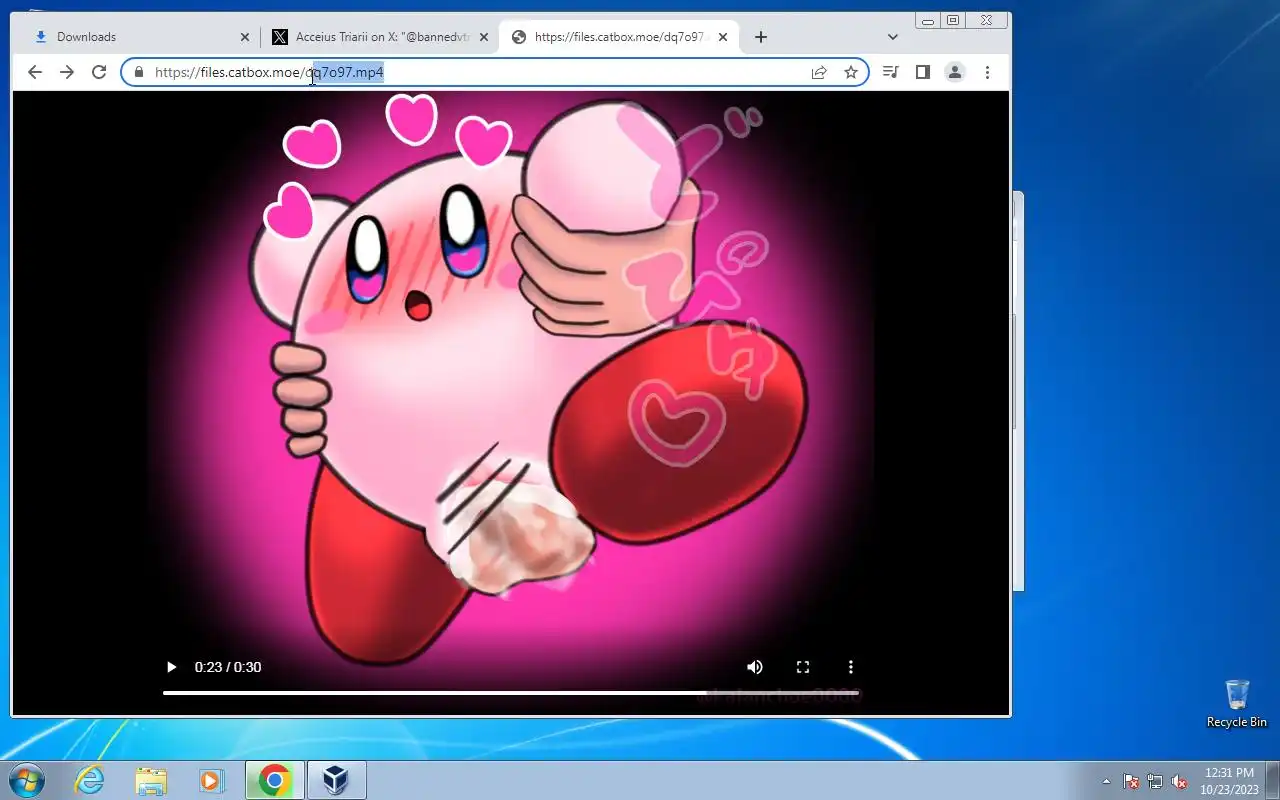
Task: Close the files.catbox.moe tab
Action: click(723, 37)
